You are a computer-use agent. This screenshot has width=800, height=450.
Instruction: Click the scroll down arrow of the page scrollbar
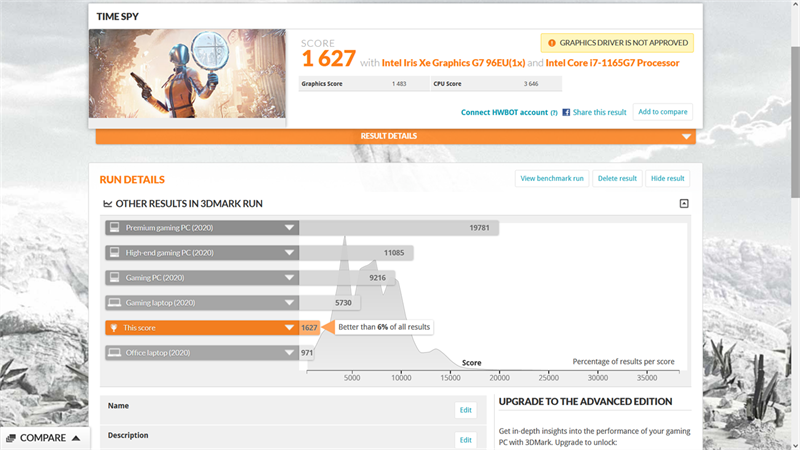[795, 445]
